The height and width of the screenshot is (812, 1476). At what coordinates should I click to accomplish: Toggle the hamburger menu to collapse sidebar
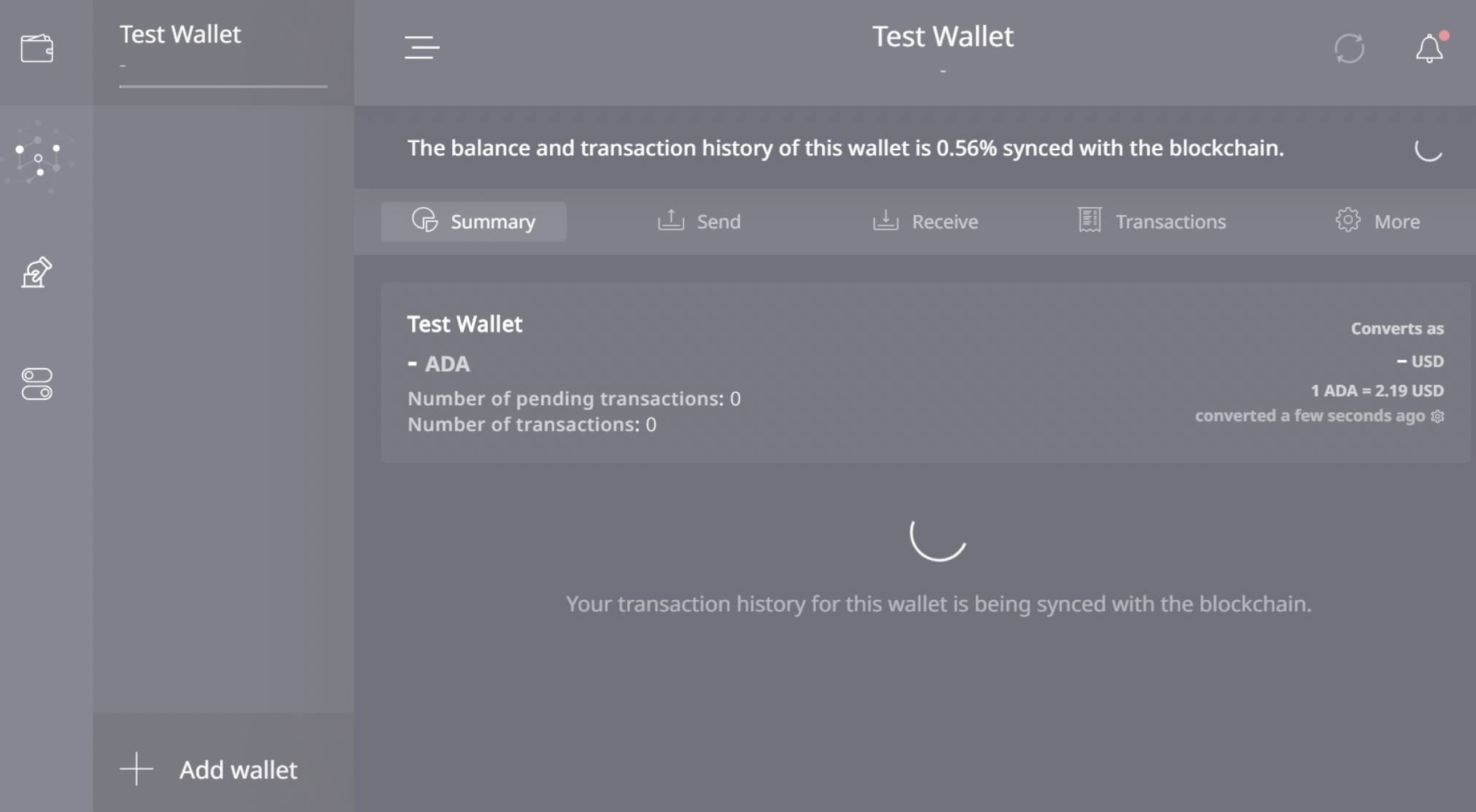pos(422,47)
